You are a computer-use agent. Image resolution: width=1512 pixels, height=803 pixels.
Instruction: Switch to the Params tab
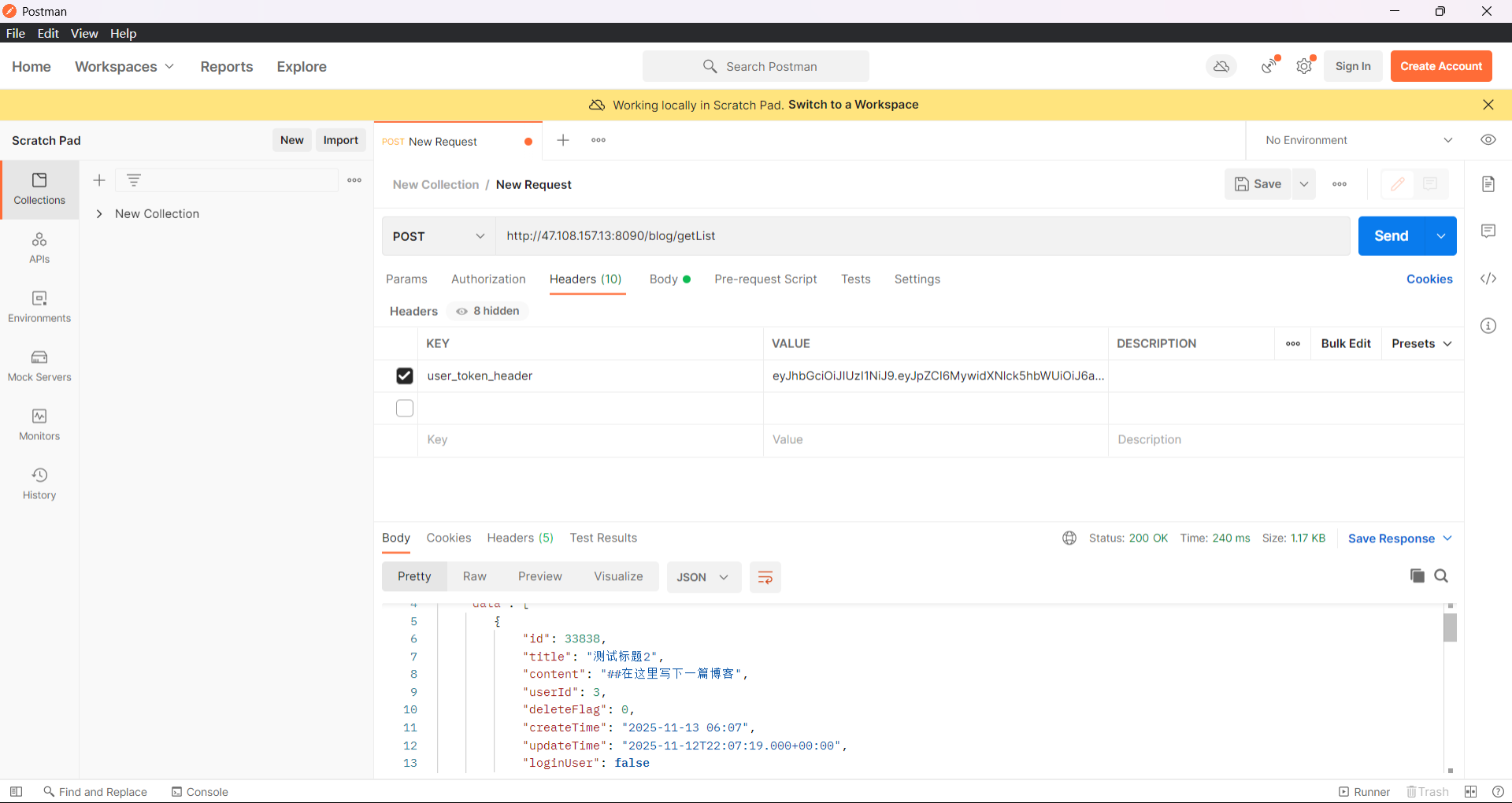tap(406, 279)
